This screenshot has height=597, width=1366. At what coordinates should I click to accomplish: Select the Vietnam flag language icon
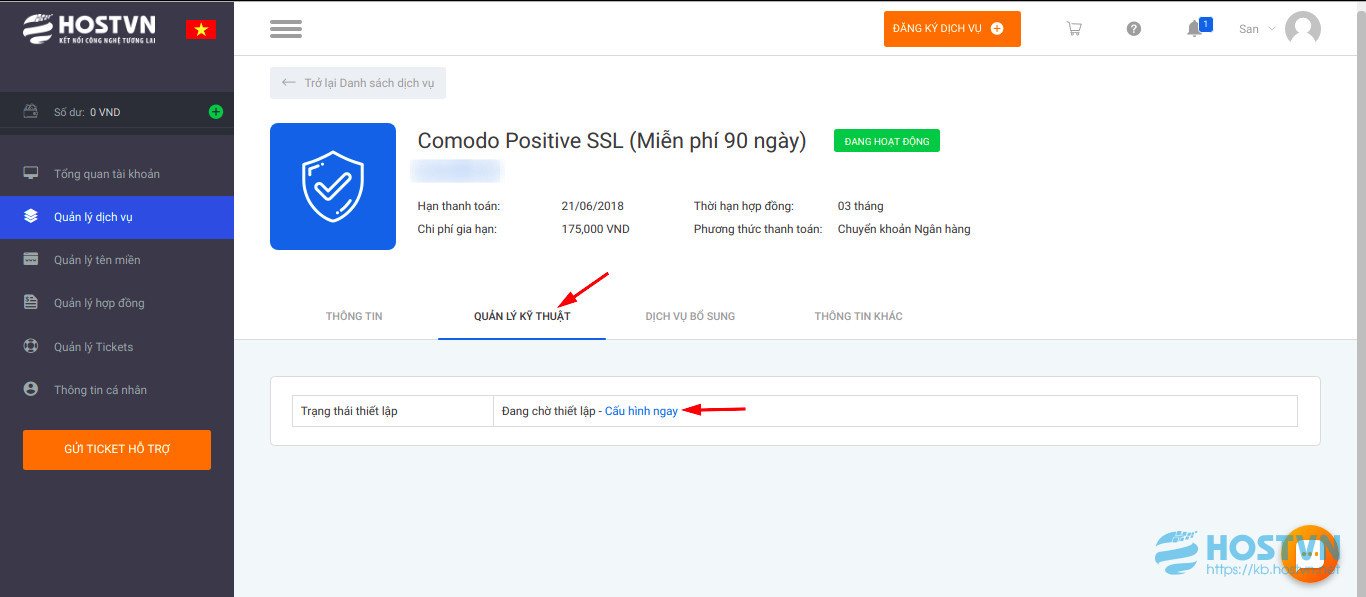tap(200, 30)
